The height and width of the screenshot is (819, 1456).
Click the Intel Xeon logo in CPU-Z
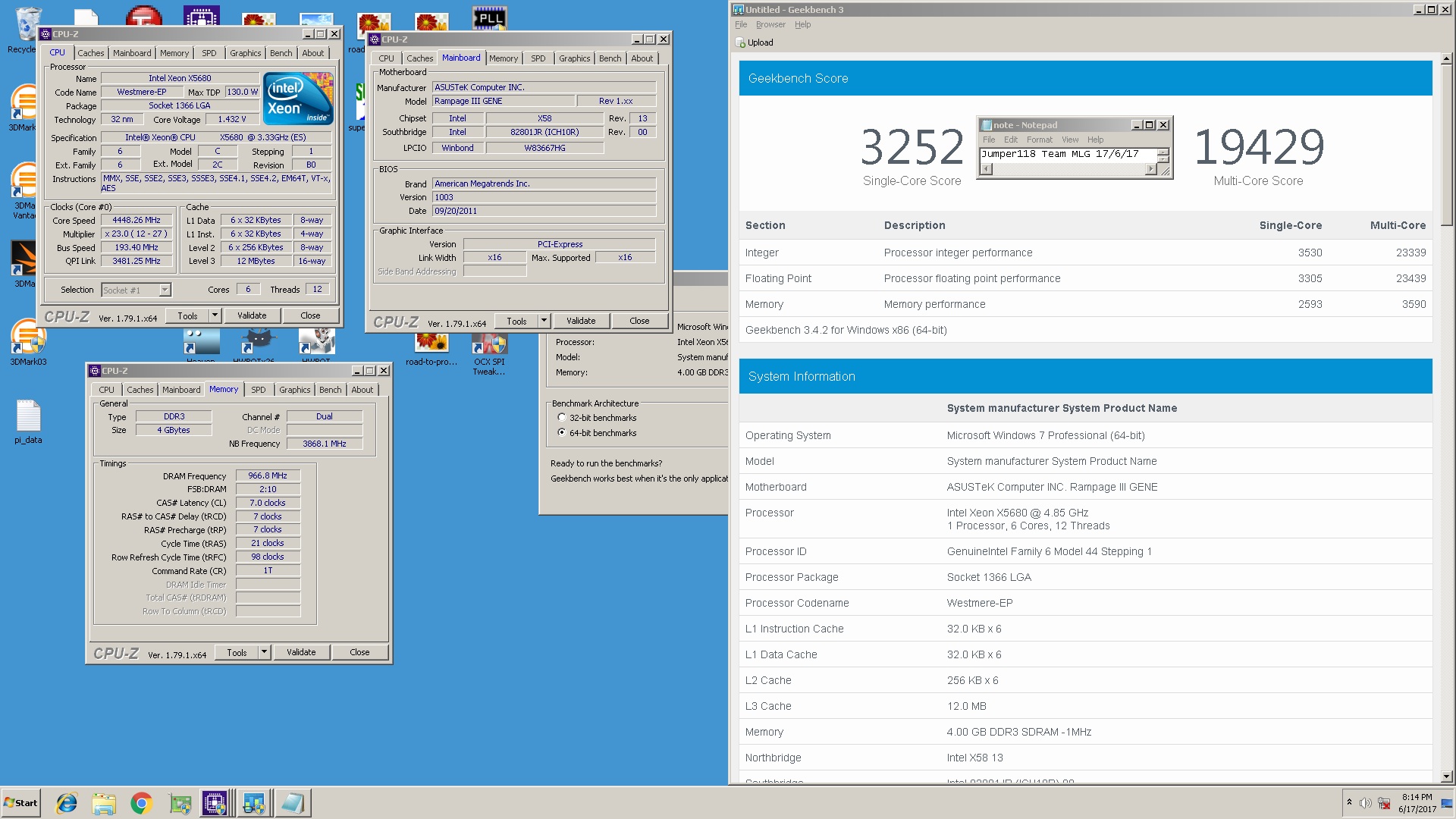(x=298, y=99)
